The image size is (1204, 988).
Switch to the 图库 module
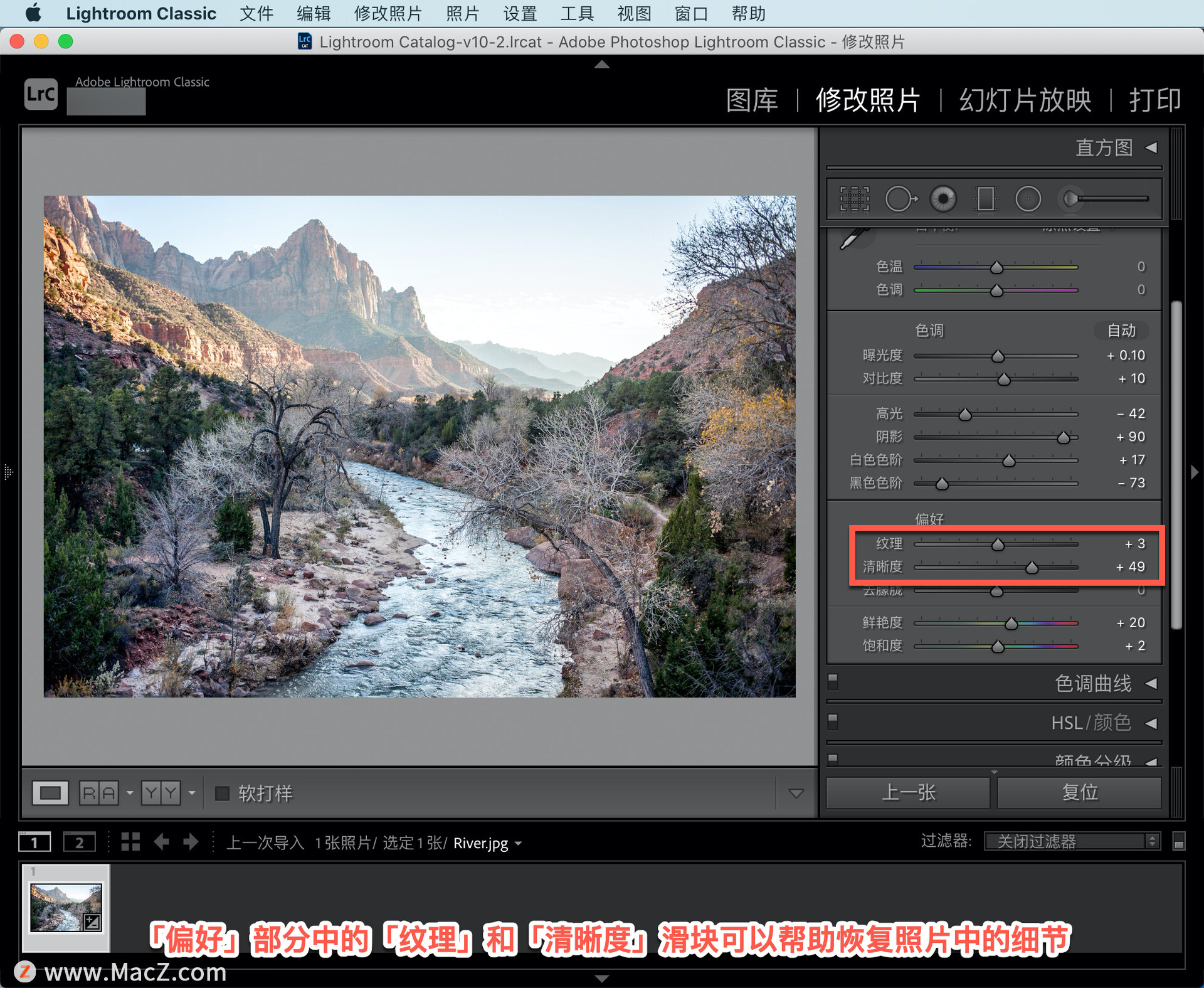coord(752,100)
